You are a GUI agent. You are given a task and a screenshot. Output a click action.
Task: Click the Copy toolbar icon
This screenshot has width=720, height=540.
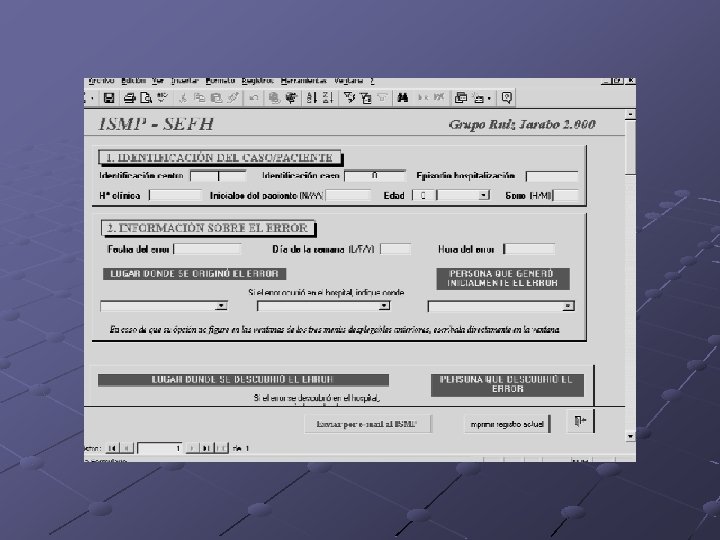click(199, 98)
